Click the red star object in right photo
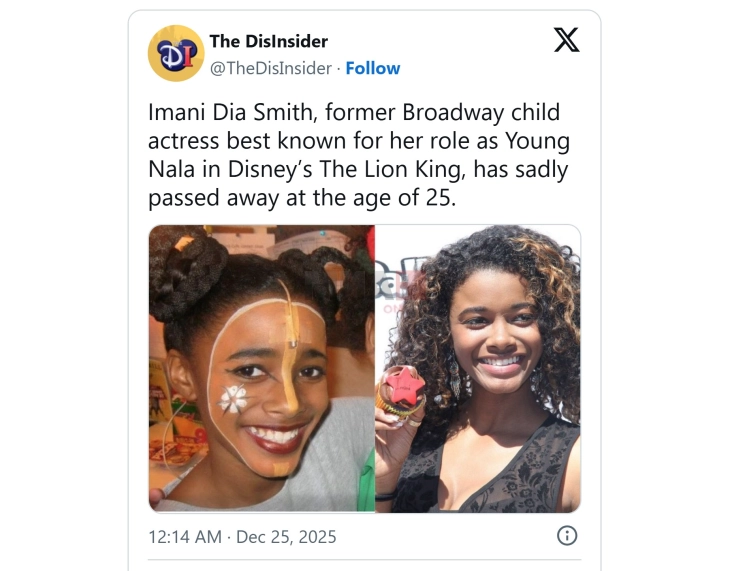This screenshot has height=571, width=730. (406, 387)
